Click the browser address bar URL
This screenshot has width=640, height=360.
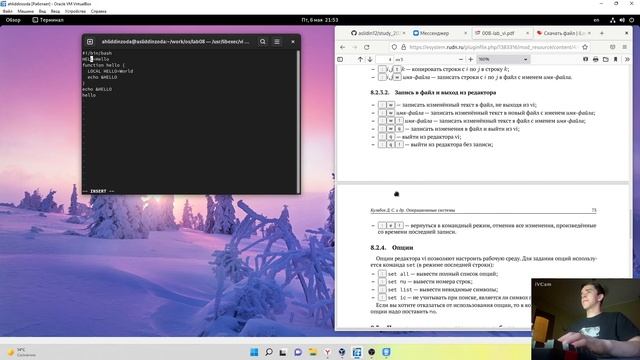coord(493,47)
